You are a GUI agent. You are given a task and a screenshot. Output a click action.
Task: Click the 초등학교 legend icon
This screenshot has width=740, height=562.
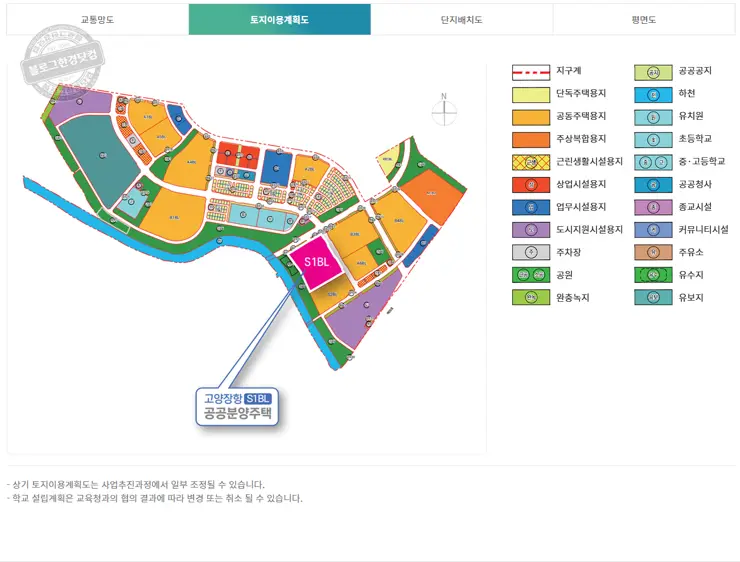tap(653, 140)
